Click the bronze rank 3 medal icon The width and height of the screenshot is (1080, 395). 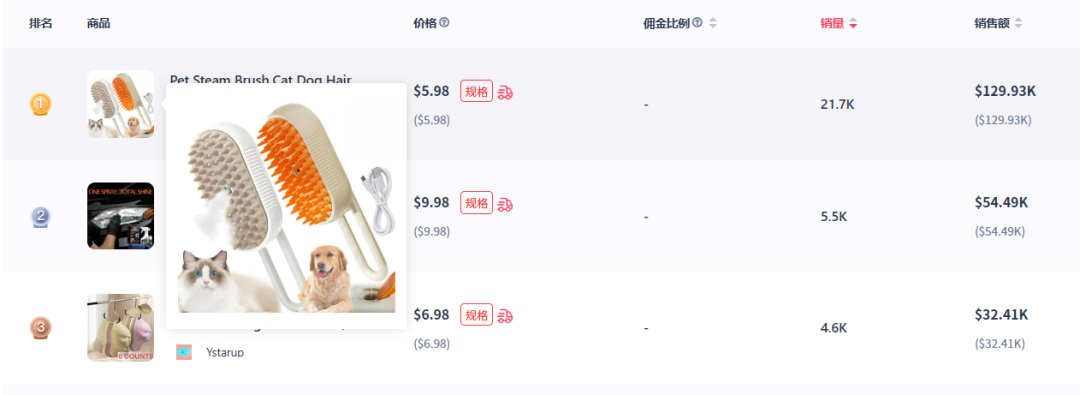(40, 328)
